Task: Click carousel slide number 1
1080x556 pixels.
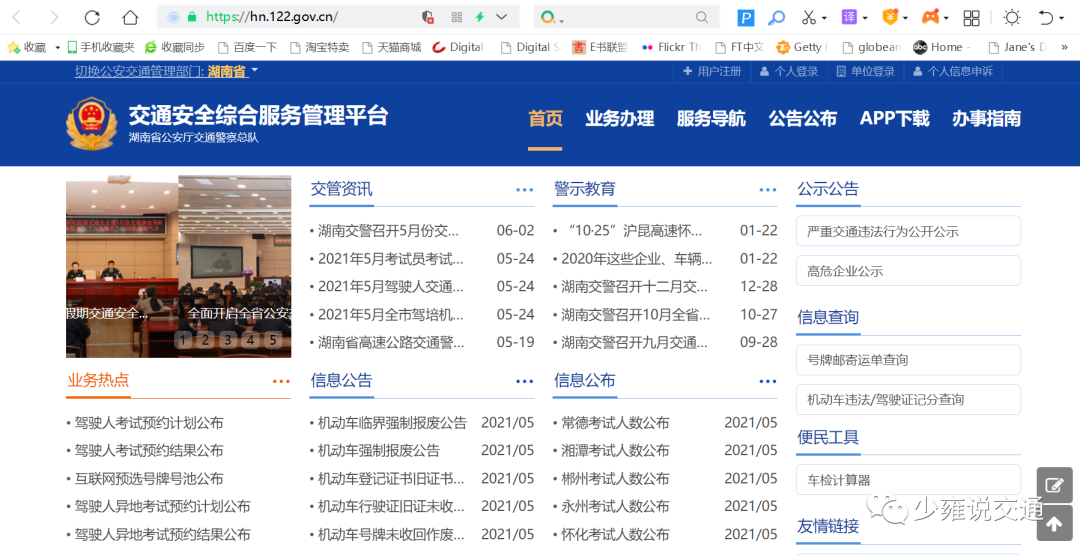Action: [x=183, y=340]
